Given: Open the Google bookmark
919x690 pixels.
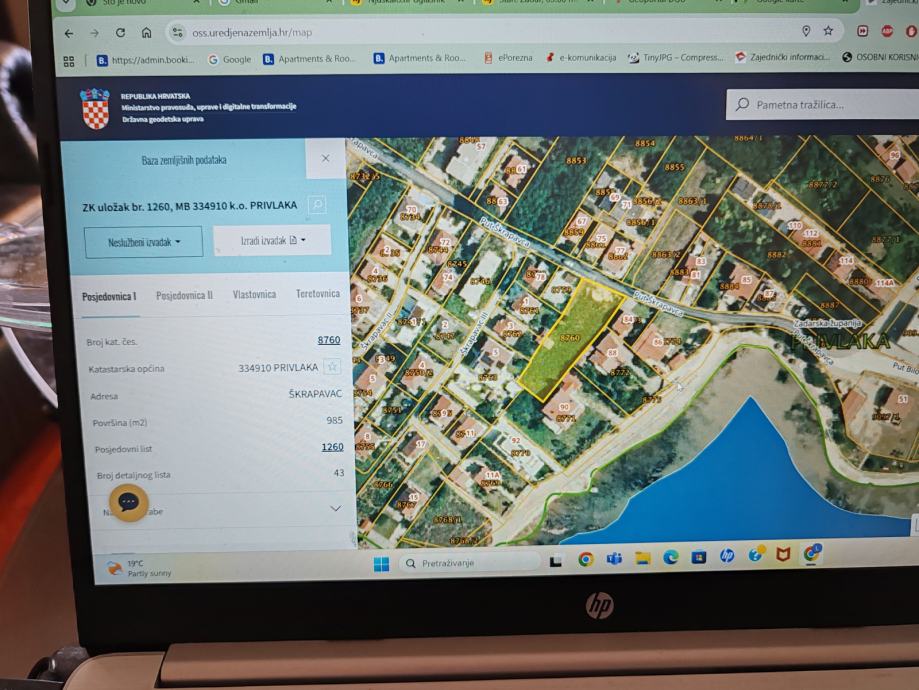Looking at the screenshot, I should coord(230,59).
